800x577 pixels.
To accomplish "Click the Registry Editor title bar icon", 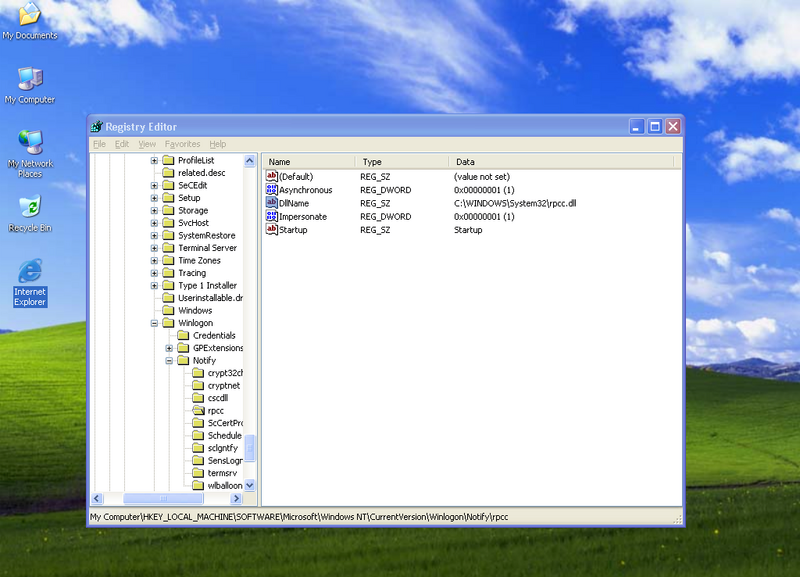I will pos(96,127).
